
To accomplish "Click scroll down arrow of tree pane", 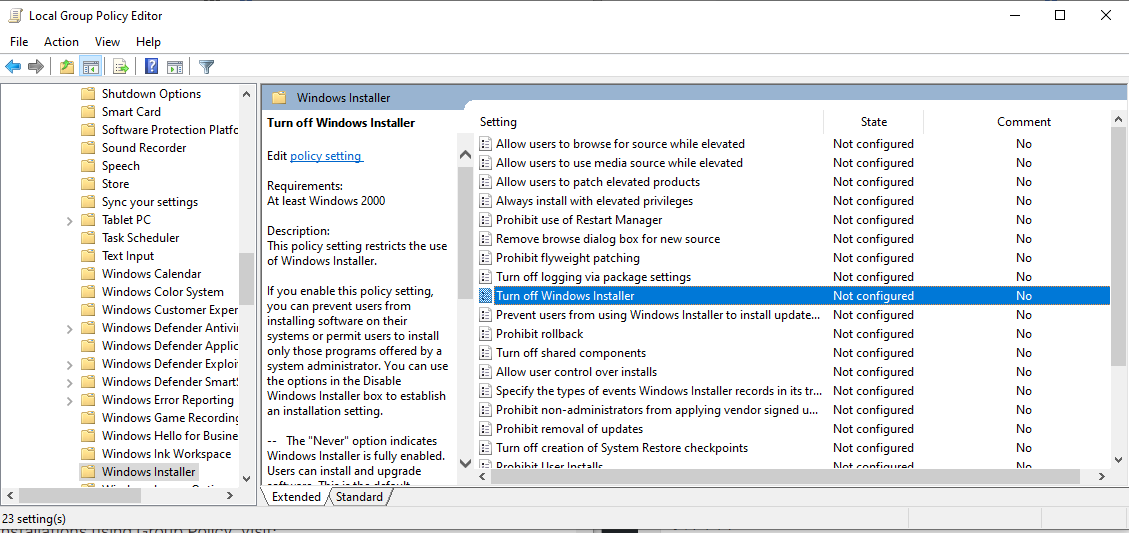I will (x=246, y=478).
